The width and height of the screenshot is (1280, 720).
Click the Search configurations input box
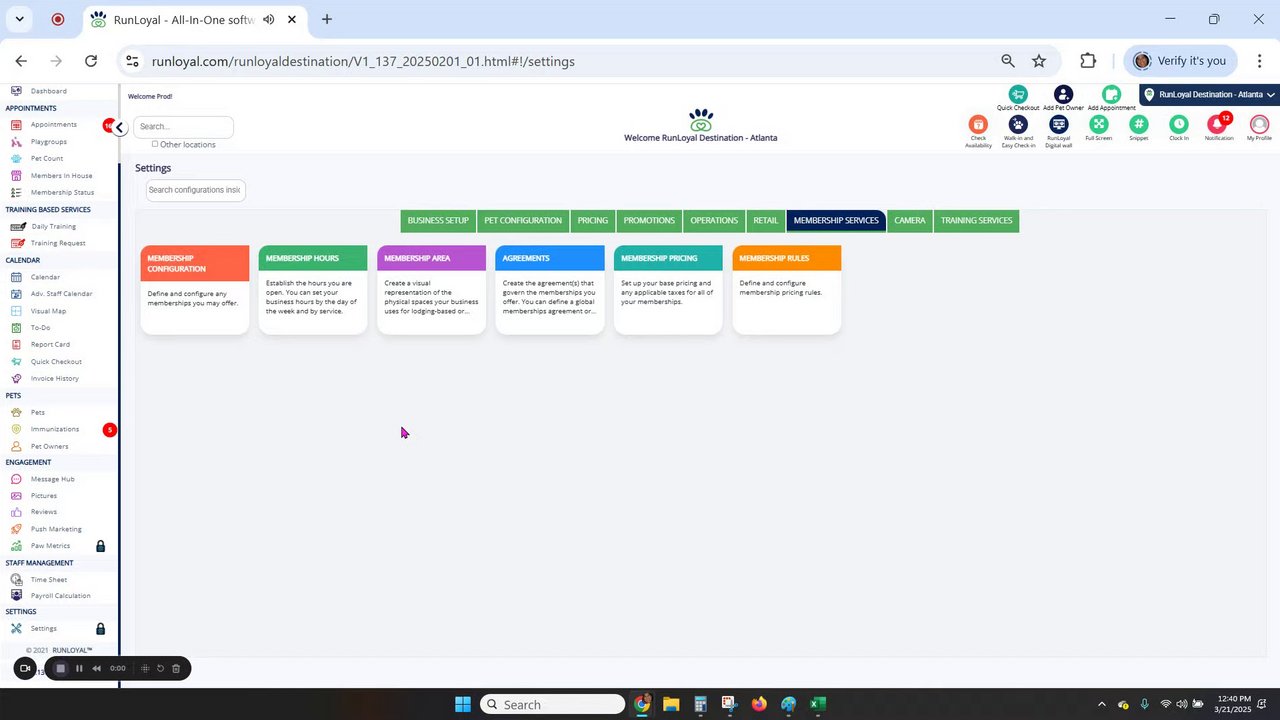[195, 190]
